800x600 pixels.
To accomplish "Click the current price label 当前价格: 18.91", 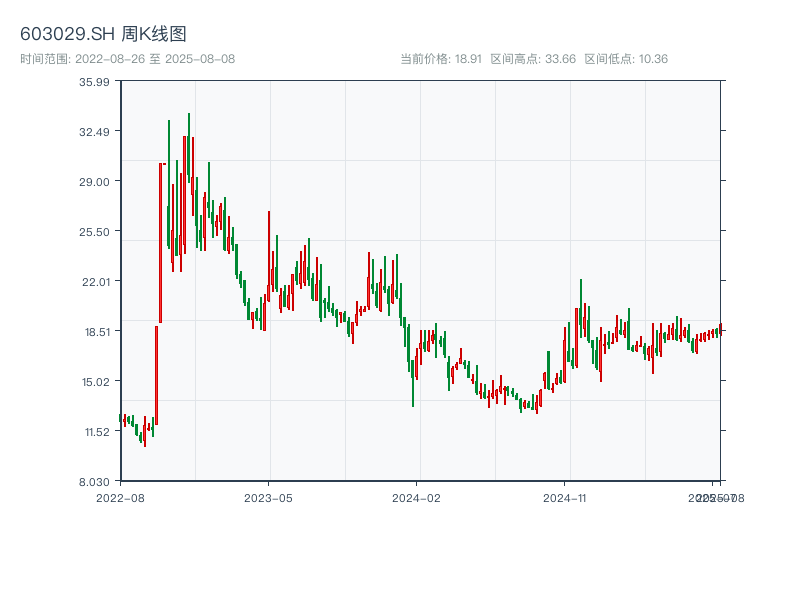I will coord(441,59).
